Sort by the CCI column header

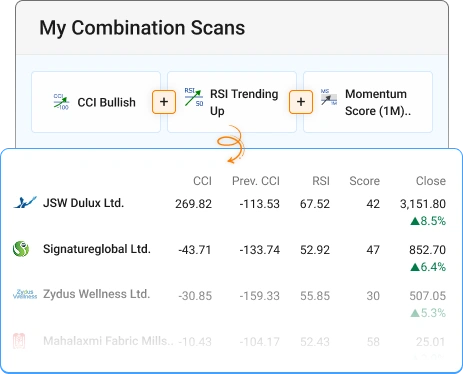(x=202, y=181)
